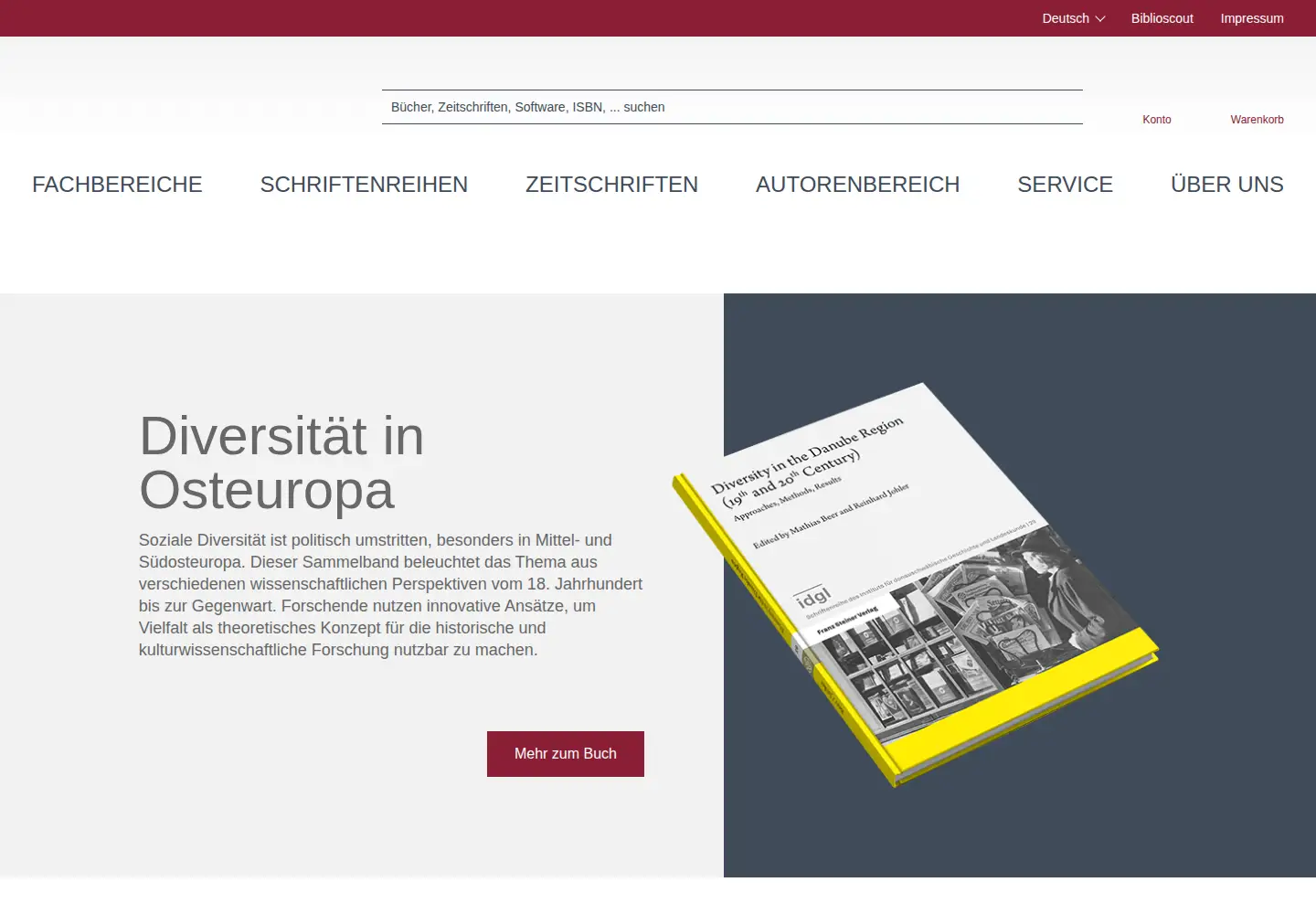Open the Biblioscout link
This screenshot has width=1316, height=914.
(x=1162, y=18)
